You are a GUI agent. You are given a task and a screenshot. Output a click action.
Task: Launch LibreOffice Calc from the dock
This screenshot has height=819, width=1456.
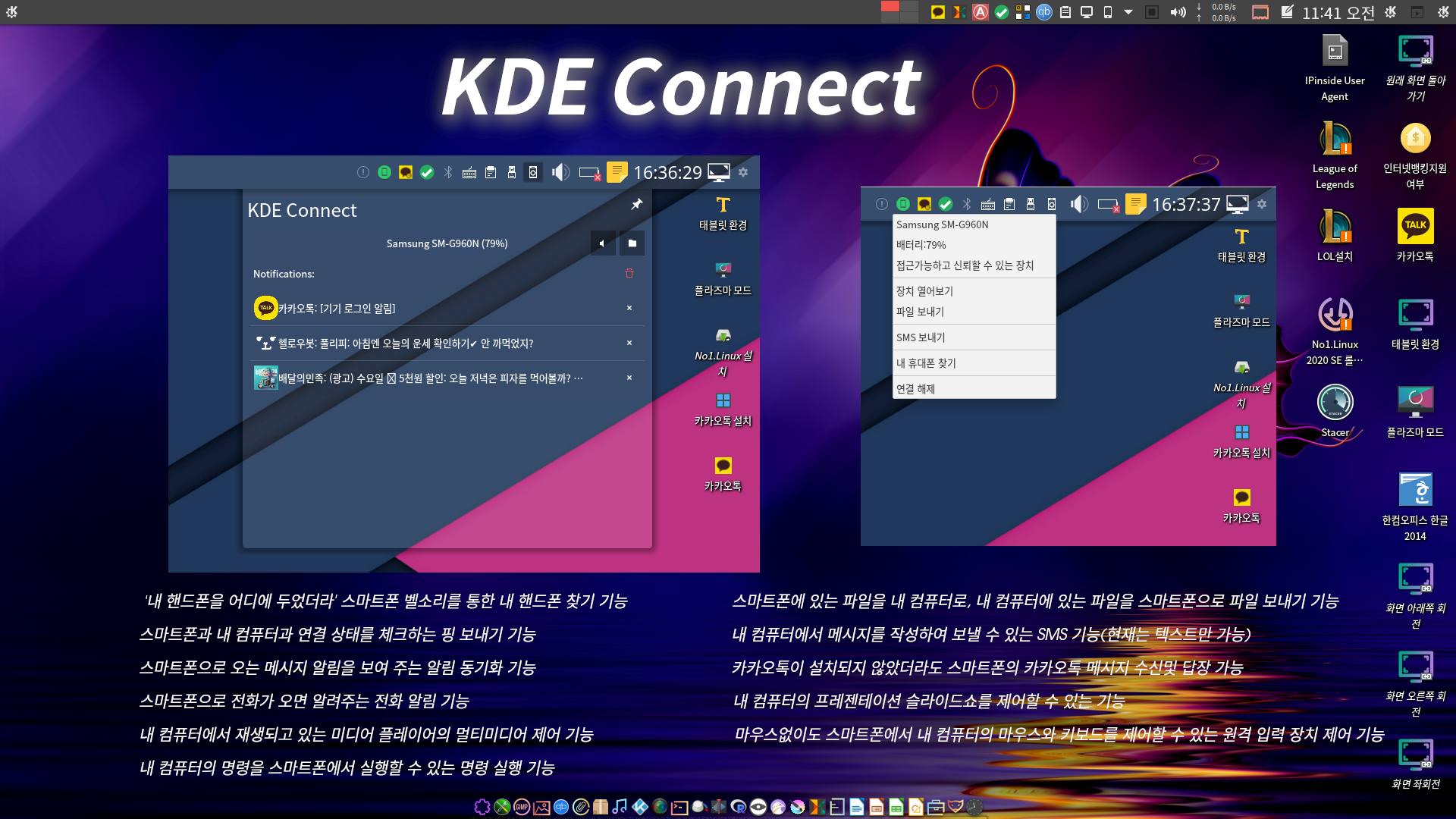(896, 807)
